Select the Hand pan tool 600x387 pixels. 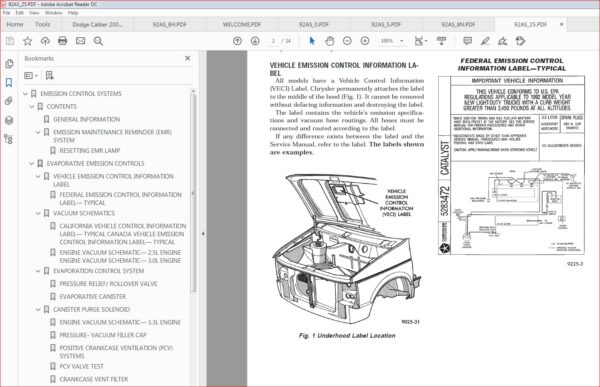click(x=329, y=41)
